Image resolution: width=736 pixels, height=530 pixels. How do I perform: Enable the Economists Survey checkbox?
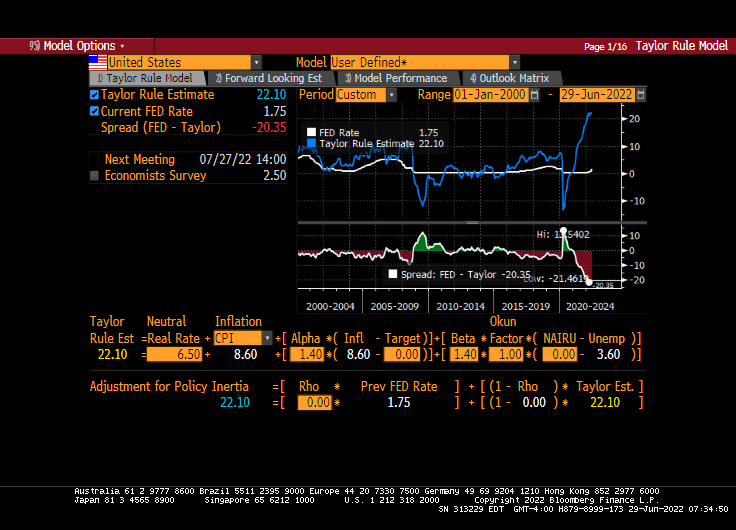tap(95, 176)
